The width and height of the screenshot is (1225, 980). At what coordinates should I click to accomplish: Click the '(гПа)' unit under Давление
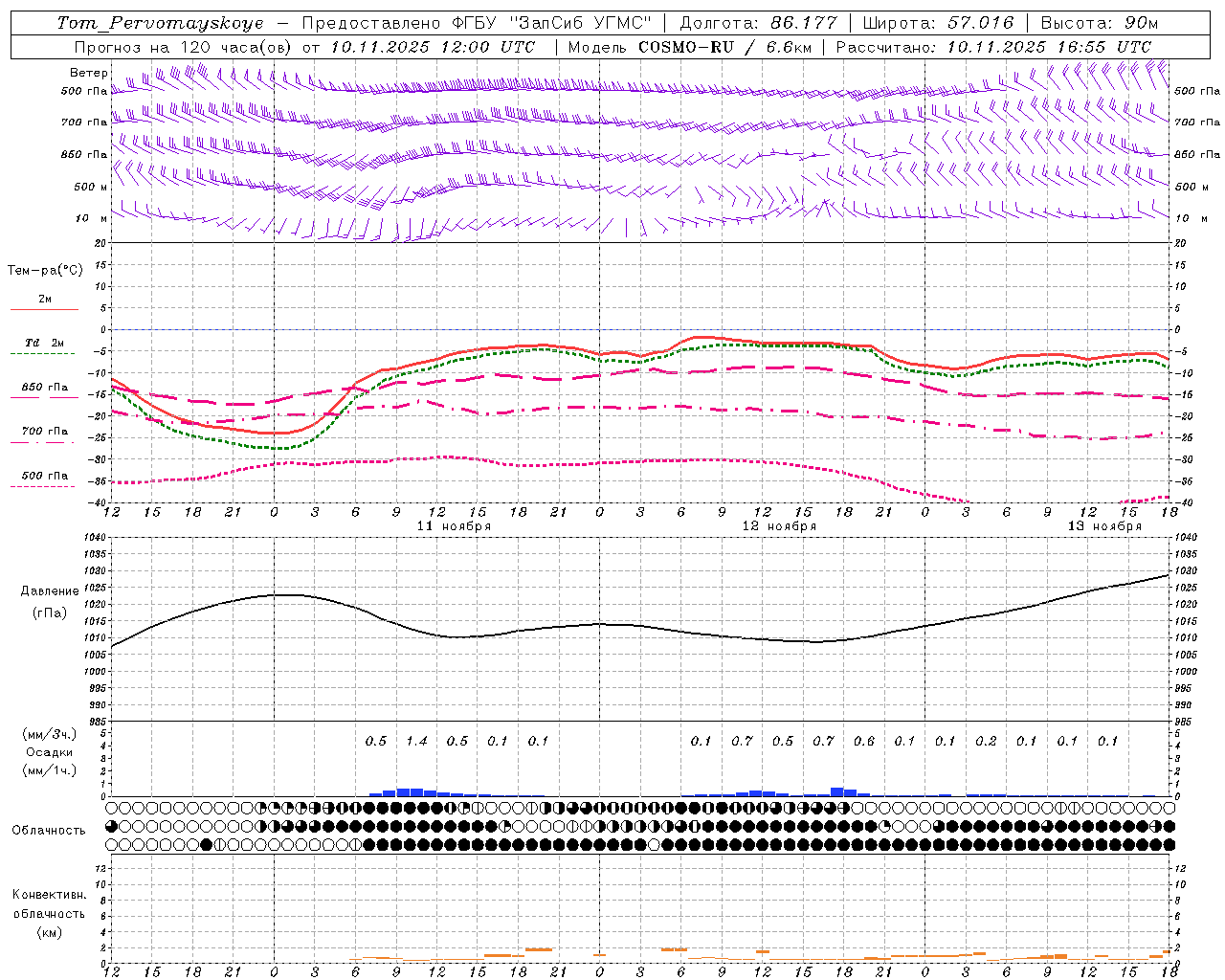point(50,613)
